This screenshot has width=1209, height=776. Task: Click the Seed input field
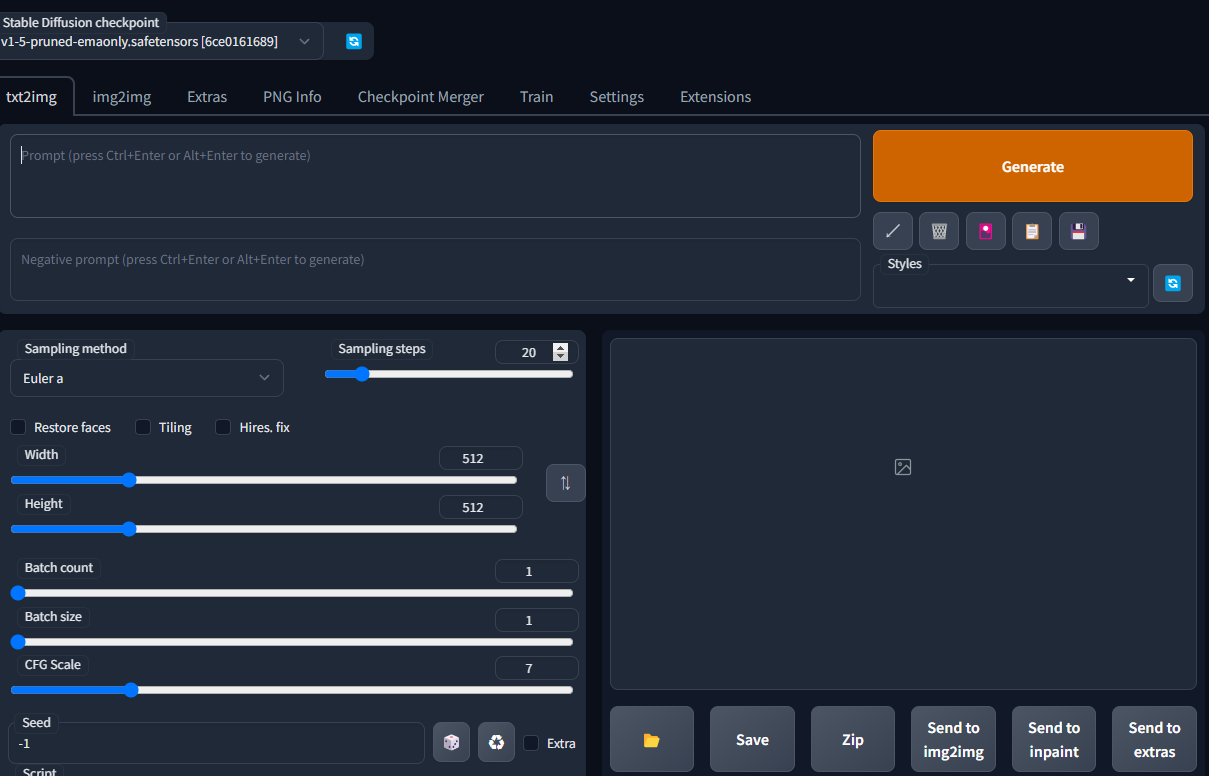(217, 743)
